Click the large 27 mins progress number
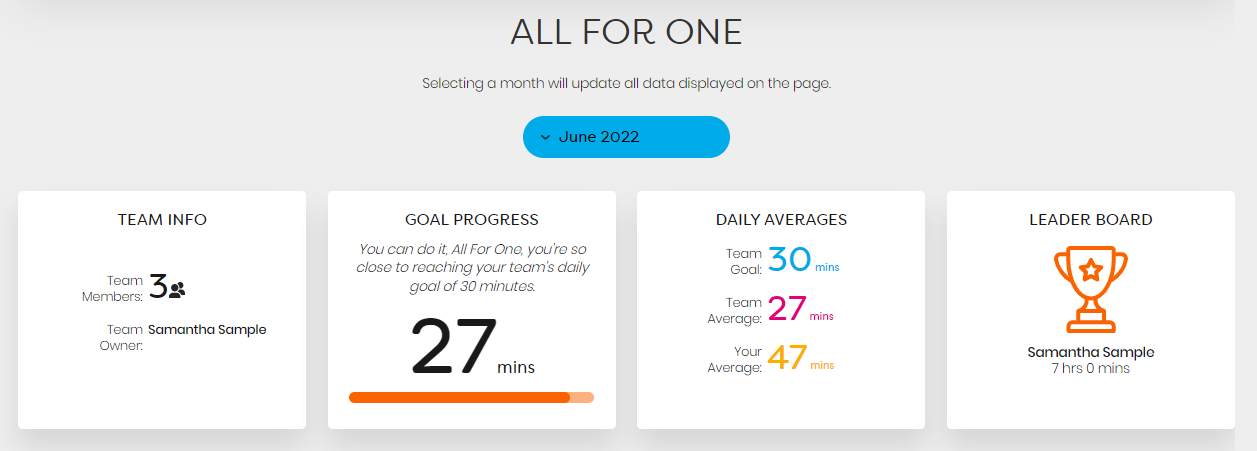This screenshot has height=451, width=1257. pyautogui.click(x=453, y=347)
